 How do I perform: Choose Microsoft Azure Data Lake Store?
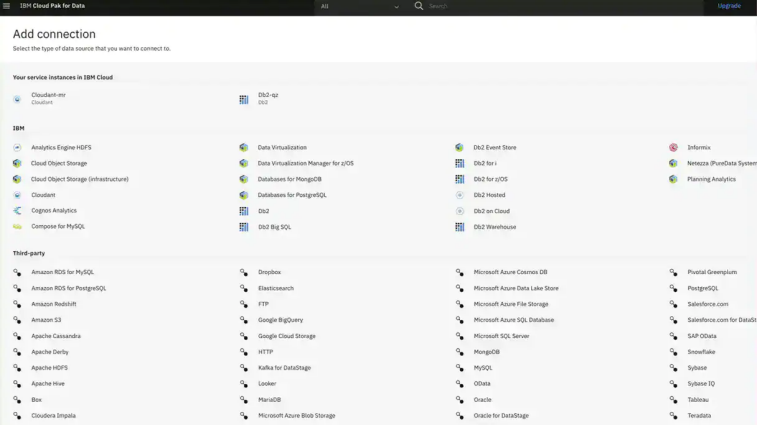click(516, 288)
